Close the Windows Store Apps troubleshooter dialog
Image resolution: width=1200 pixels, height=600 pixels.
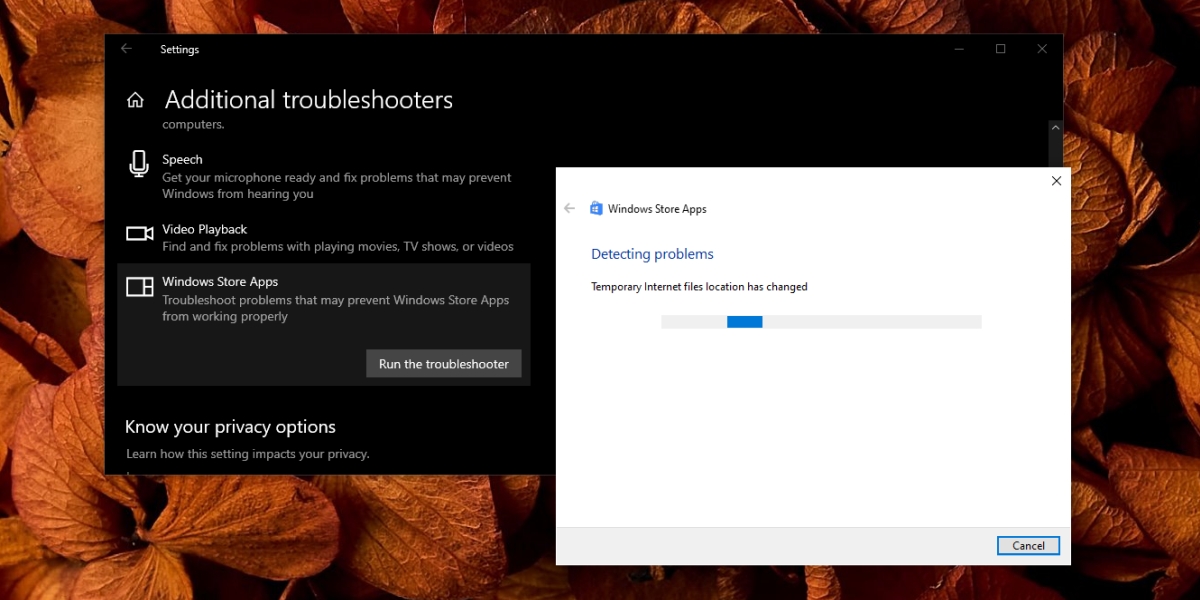point(1056,181)
